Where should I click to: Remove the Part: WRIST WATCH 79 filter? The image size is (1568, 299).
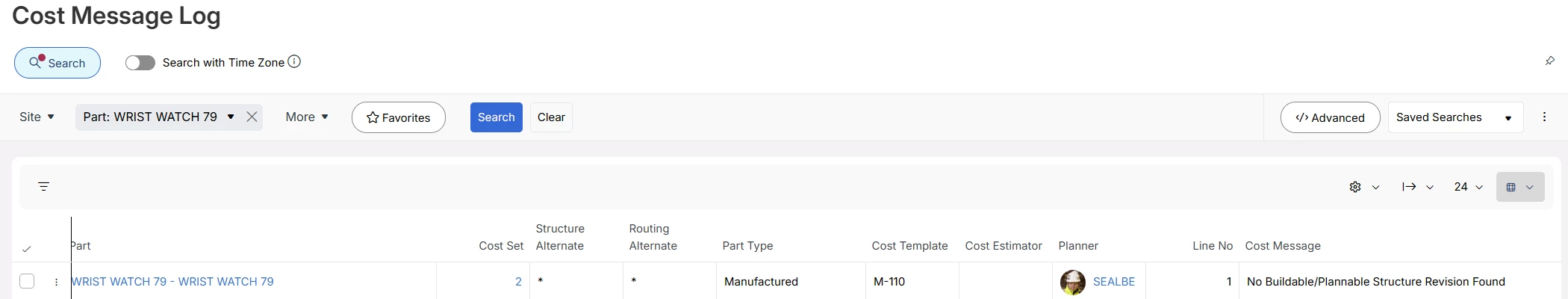point(252,117)
